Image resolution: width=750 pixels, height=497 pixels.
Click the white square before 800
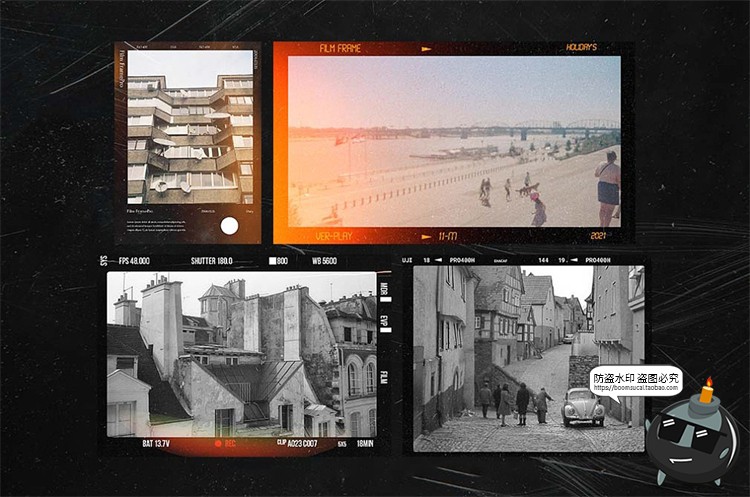coord(272,262)
